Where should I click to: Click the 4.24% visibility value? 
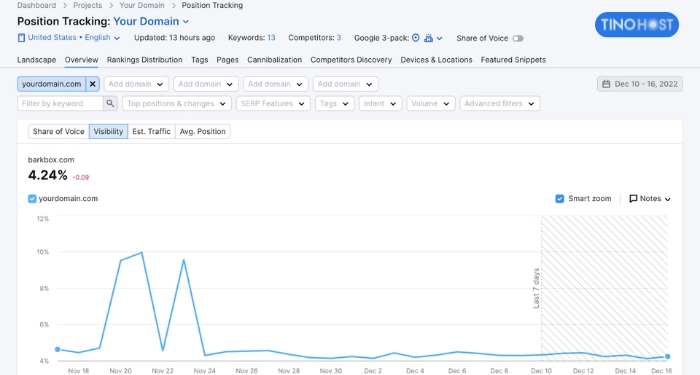tap(48, 175)
